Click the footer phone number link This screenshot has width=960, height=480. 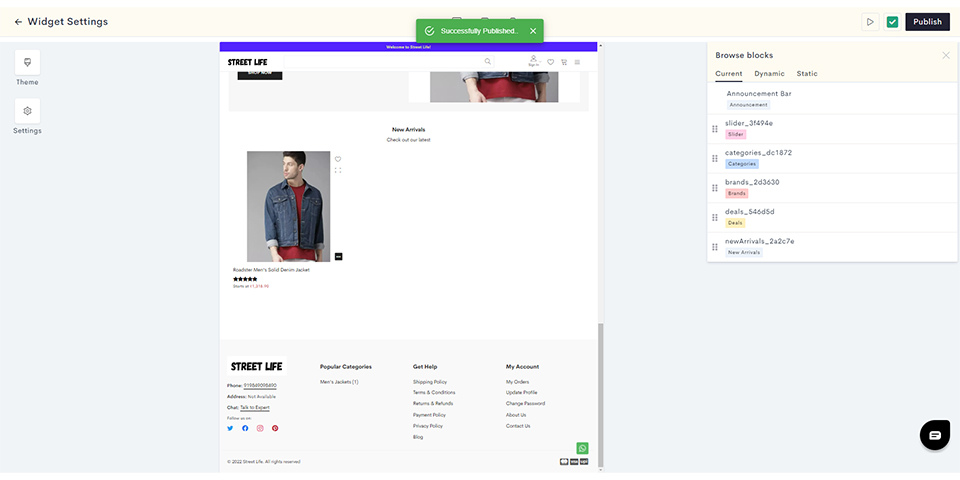point(260,385)
